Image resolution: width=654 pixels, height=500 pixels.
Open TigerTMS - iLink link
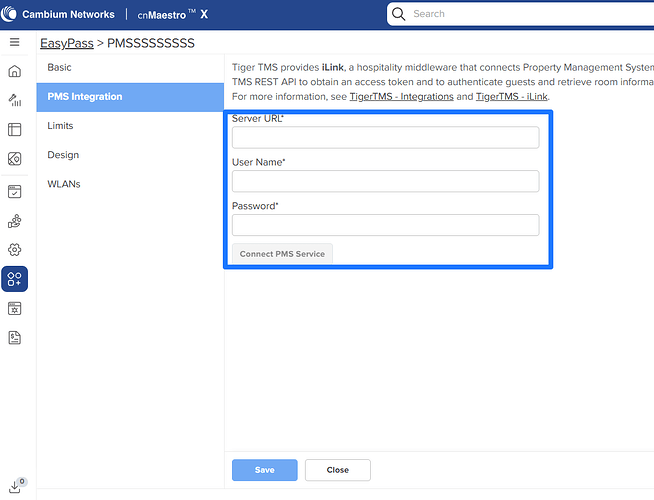pos(511,97)
